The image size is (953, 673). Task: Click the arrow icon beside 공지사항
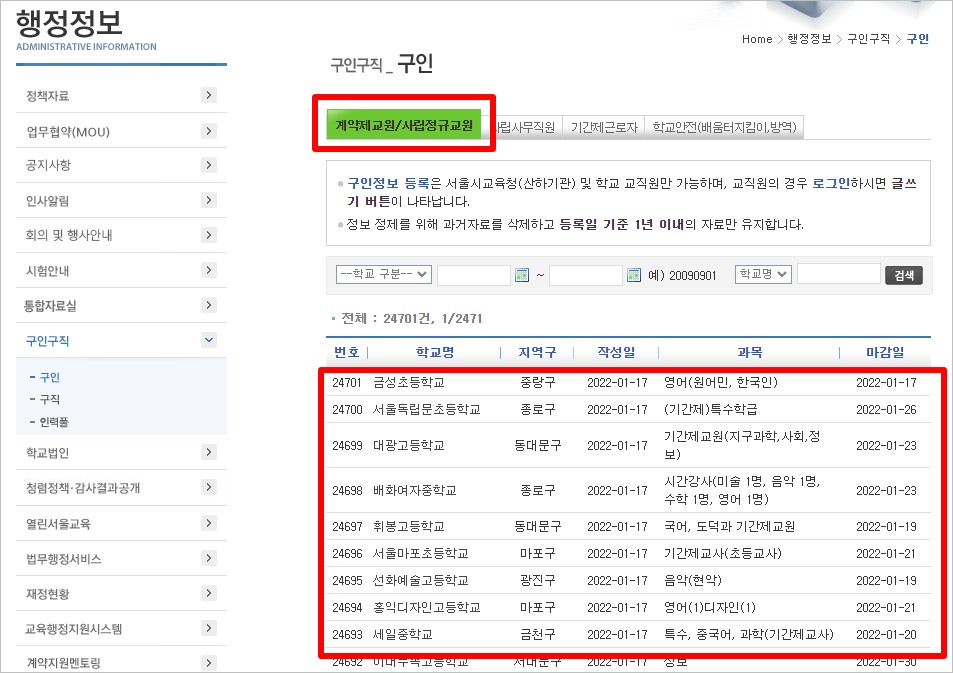click(x=208, y=166)
